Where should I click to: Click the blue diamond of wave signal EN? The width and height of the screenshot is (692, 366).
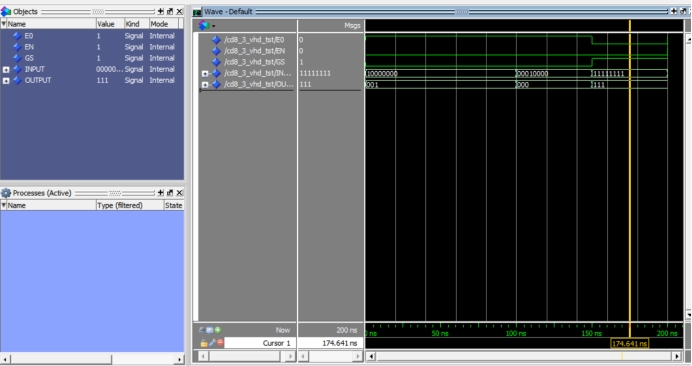pyautogui.click(x=216, y=51)
